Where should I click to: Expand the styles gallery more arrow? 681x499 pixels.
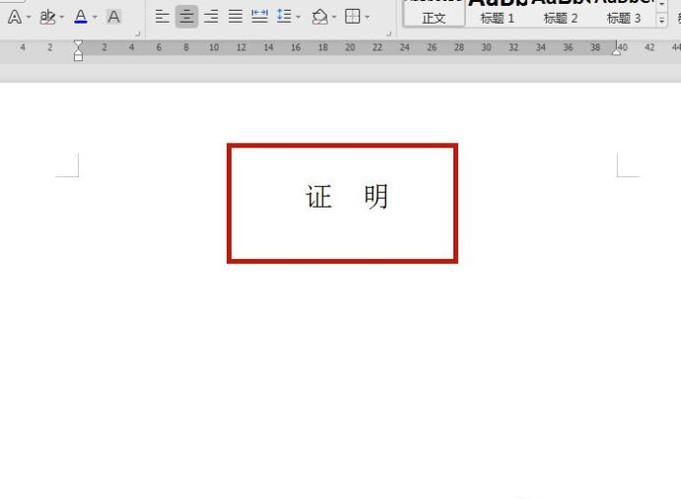coord(661,20)
